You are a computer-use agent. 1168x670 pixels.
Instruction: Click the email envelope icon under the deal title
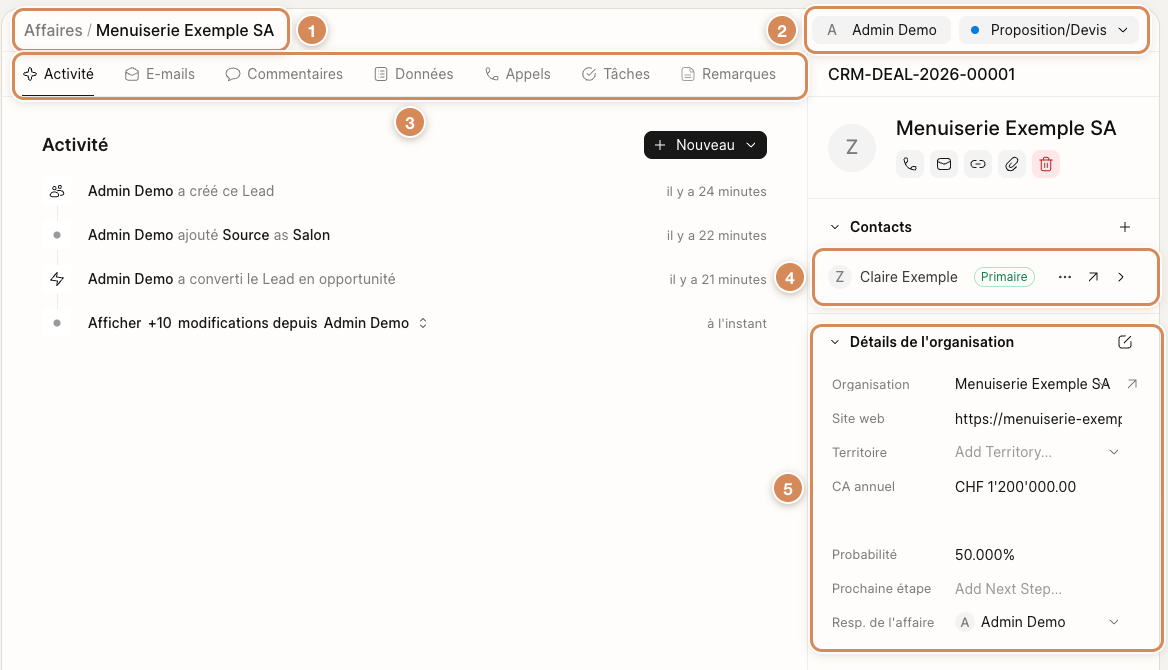click(944, 164)
